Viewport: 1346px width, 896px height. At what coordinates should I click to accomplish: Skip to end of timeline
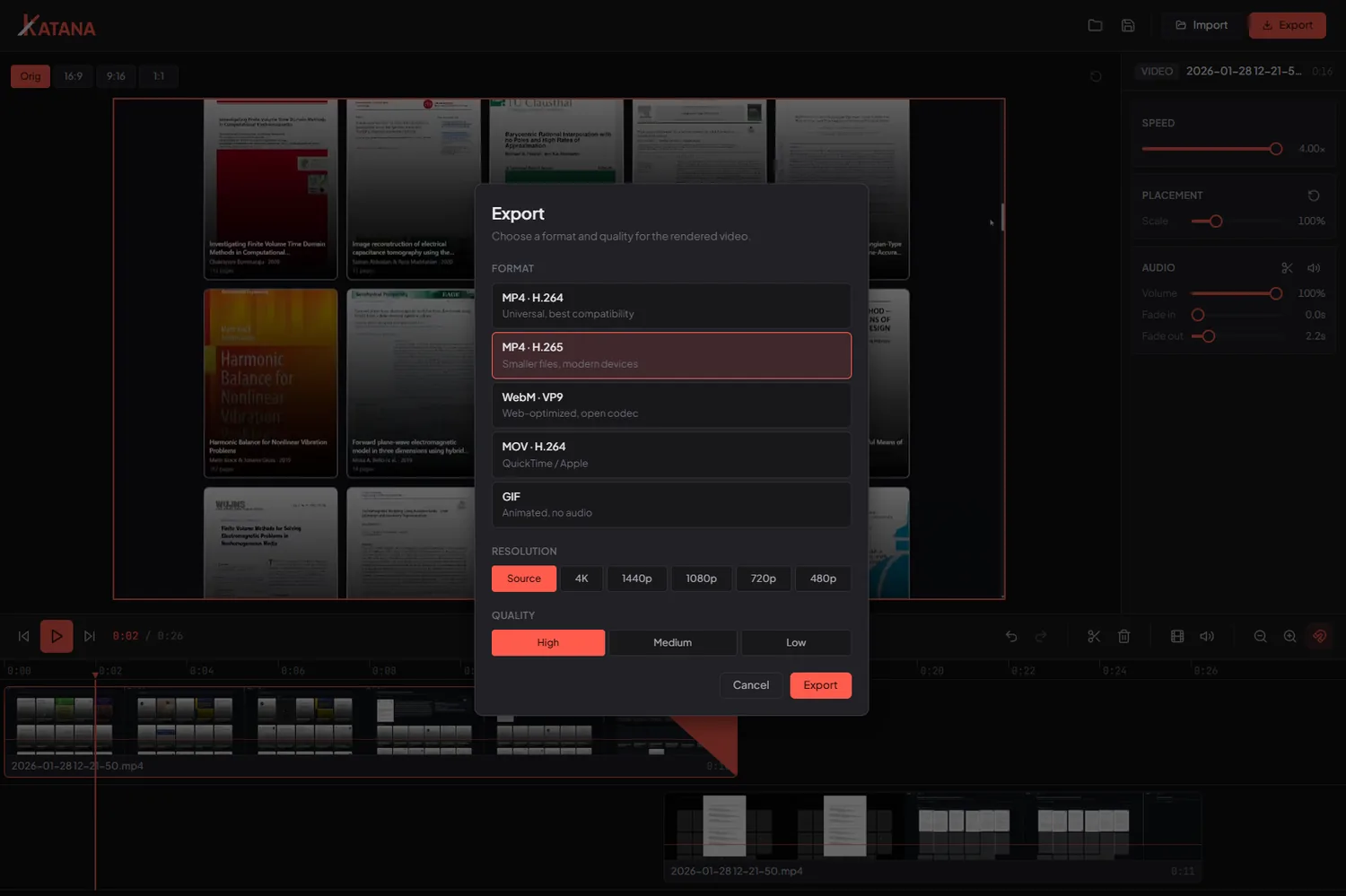point(90,636)
